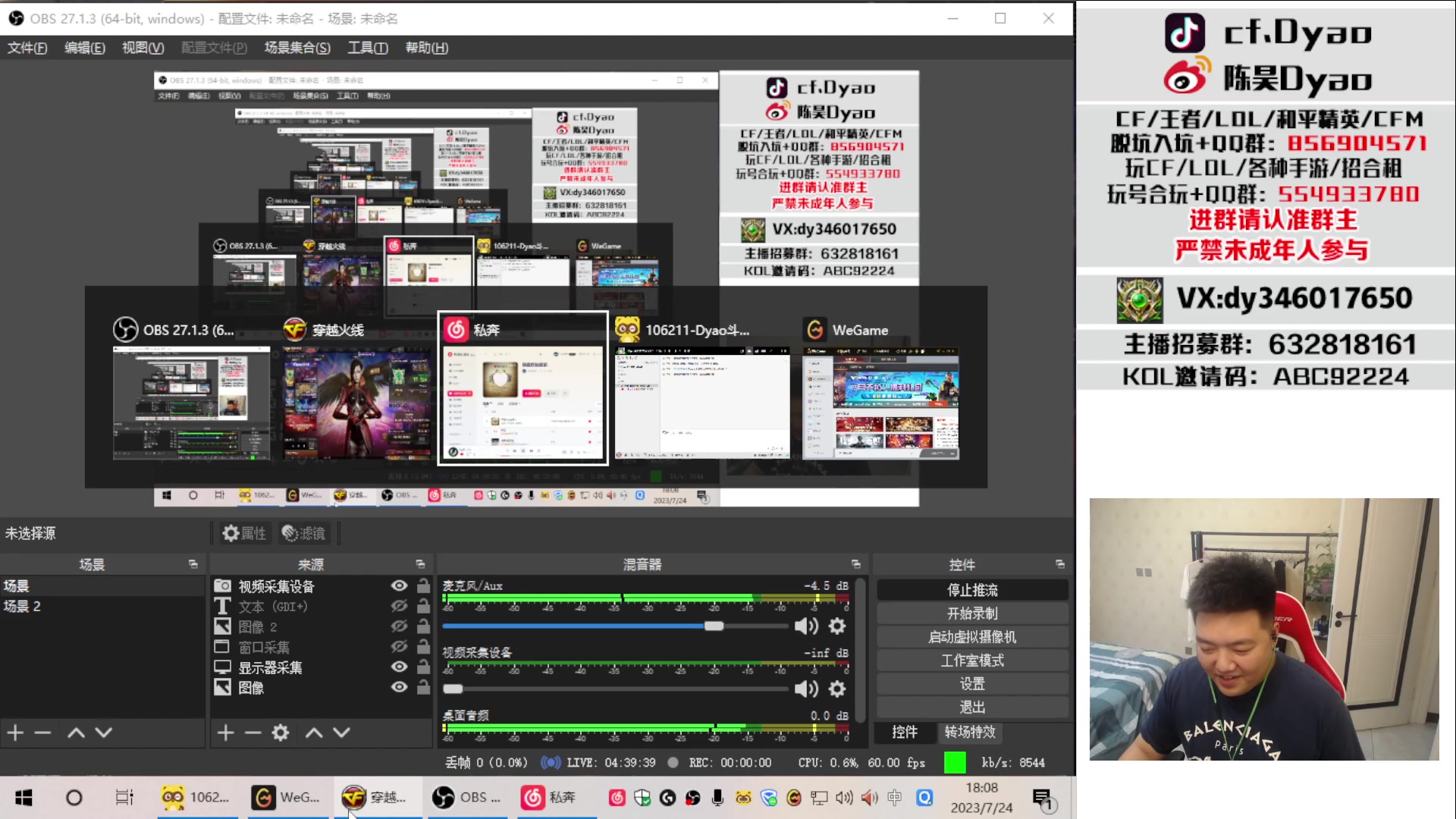Open source properties gear in sources toolbar
This screenshot has height=819, width=1456.
point(281,733)
